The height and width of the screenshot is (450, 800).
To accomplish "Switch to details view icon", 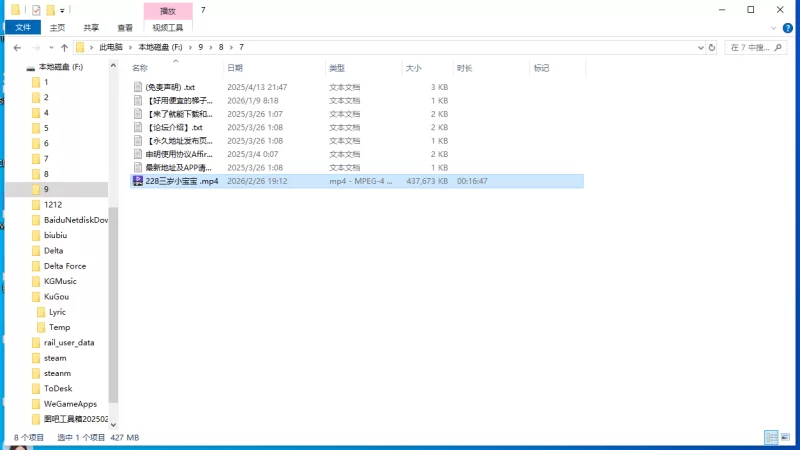I will click(x=771, y=437).
